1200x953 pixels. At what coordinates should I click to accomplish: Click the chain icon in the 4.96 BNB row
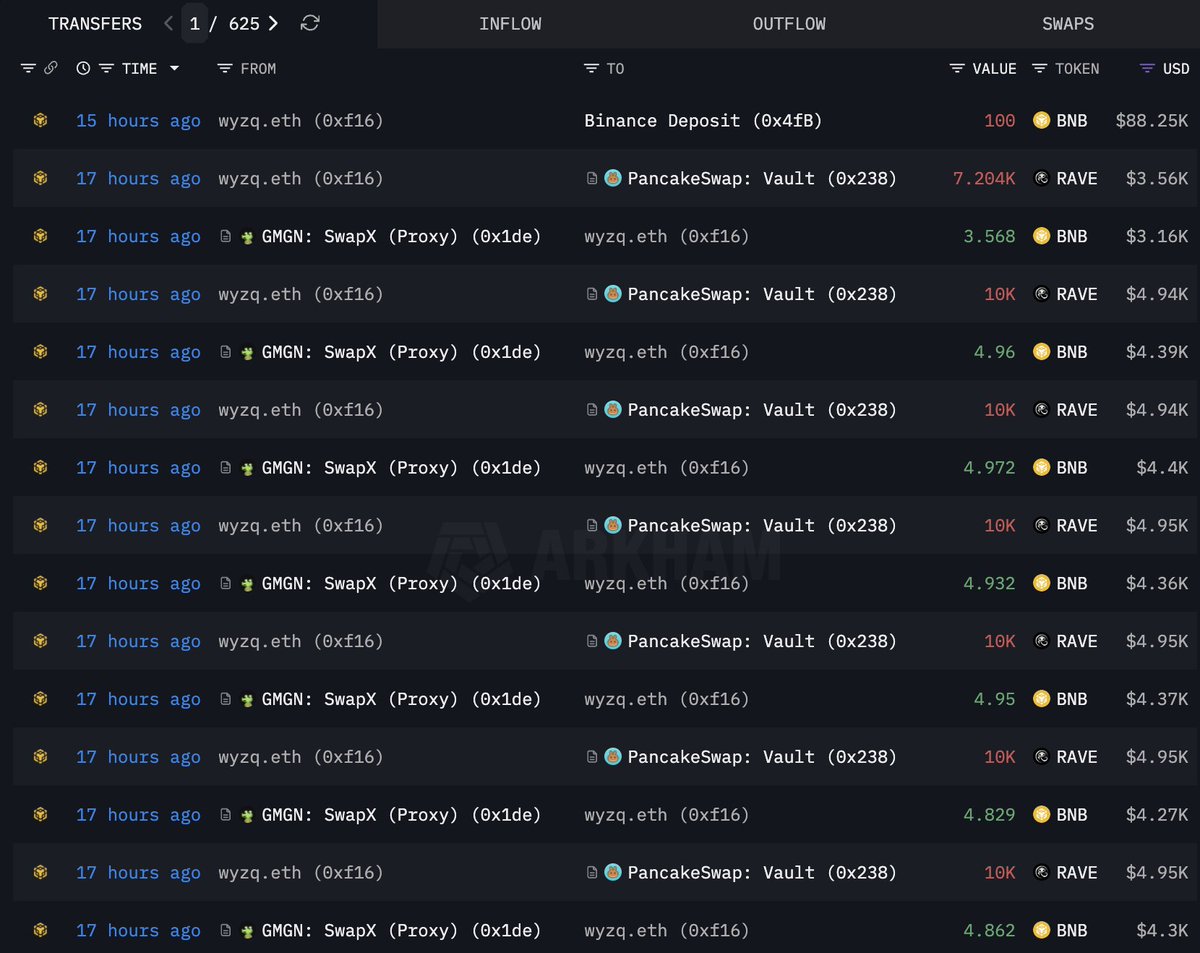coord(40,352)
